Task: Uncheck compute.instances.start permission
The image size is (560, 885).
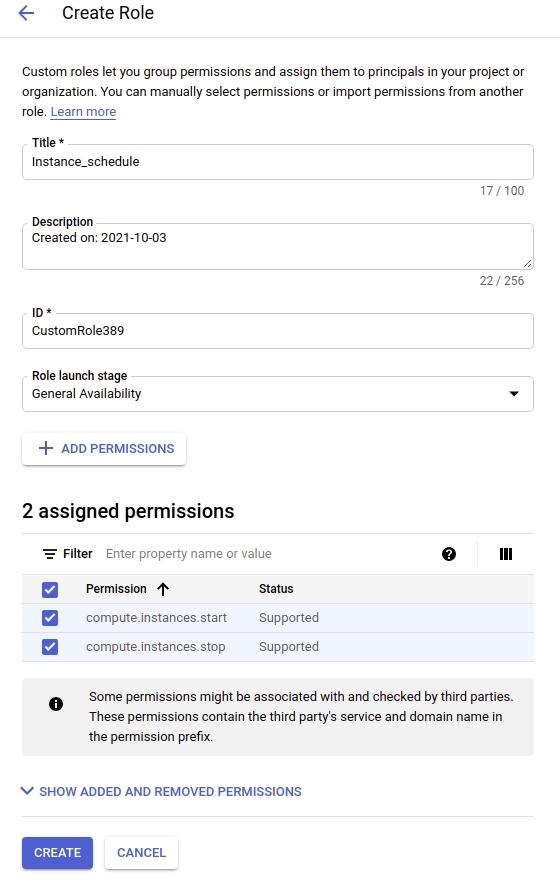Action: point(50,618)
